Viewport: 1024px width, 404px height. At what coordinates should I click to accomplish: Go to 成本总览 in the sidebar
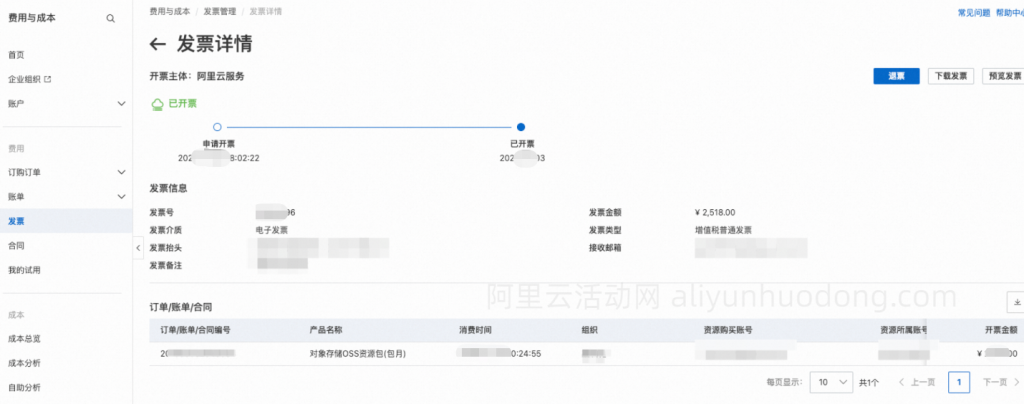25,338
